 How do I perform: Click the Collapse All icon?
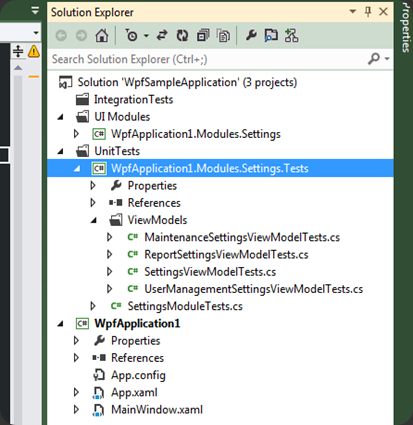point(203,35)
